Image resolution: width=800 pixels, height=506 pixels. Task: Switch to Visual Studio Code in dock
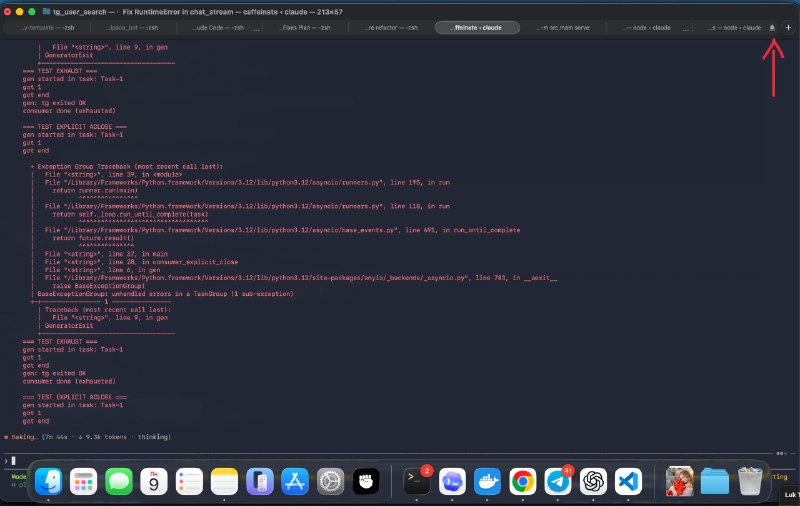628,481
